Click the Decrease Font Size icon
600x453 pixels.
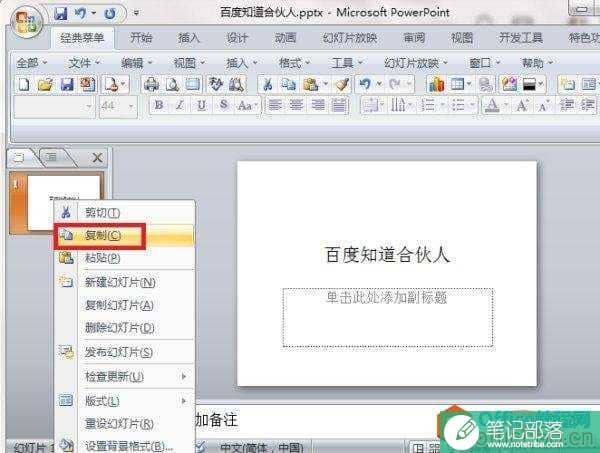coord(543,105)
